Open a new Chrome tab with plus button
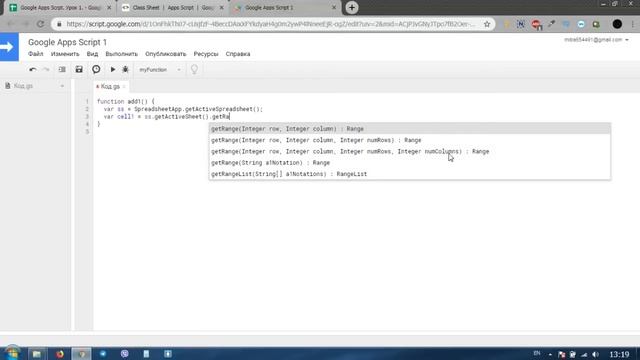 pos(352,7)
